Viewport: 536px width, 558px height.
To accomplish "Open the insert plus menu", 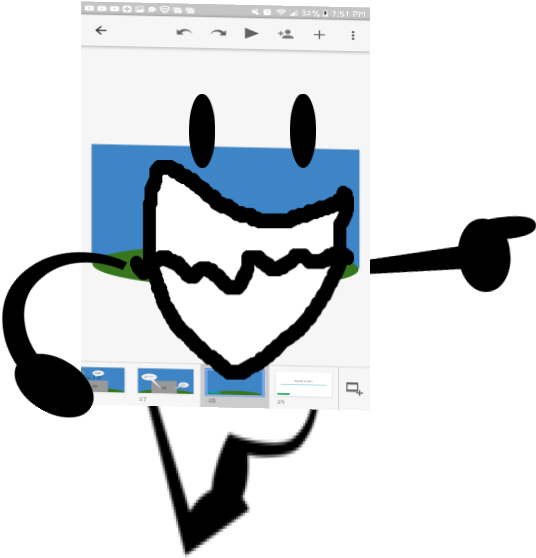I will [319, 35].
